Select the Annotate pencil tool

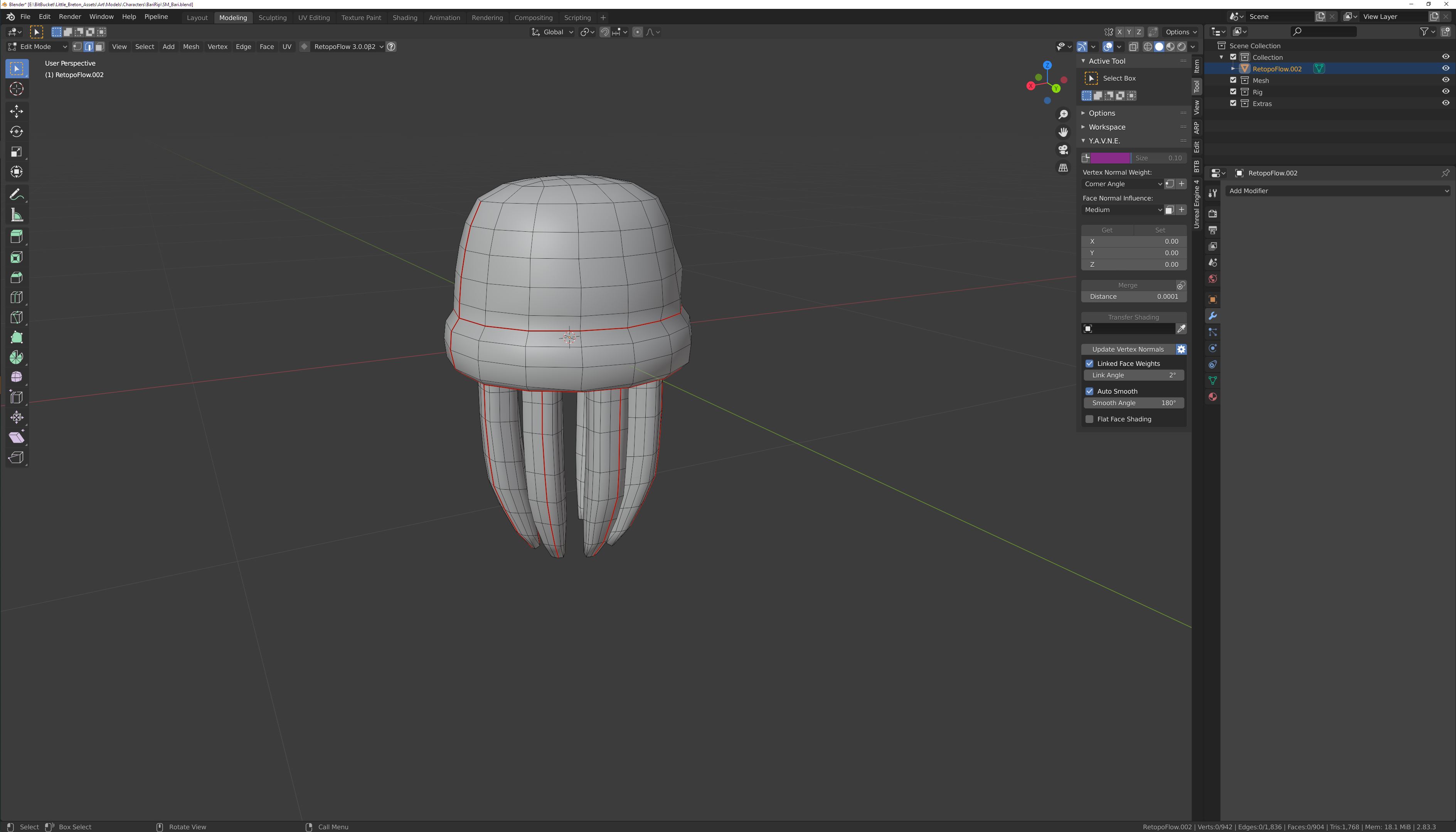(17, 195)
